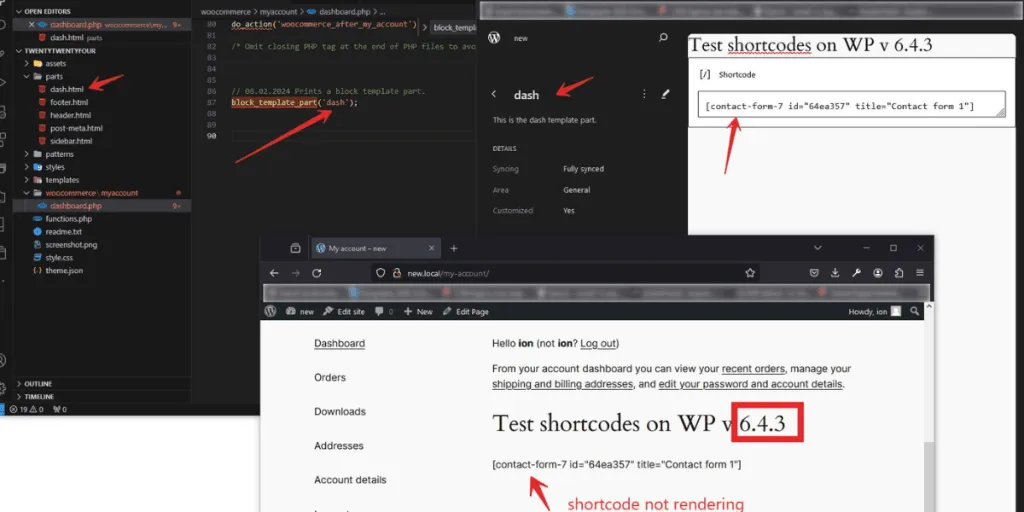This screenshot has width=1024, height=512.
Task: Click inside the contact-form-7 shortcode field
Action: pos(840,105)
